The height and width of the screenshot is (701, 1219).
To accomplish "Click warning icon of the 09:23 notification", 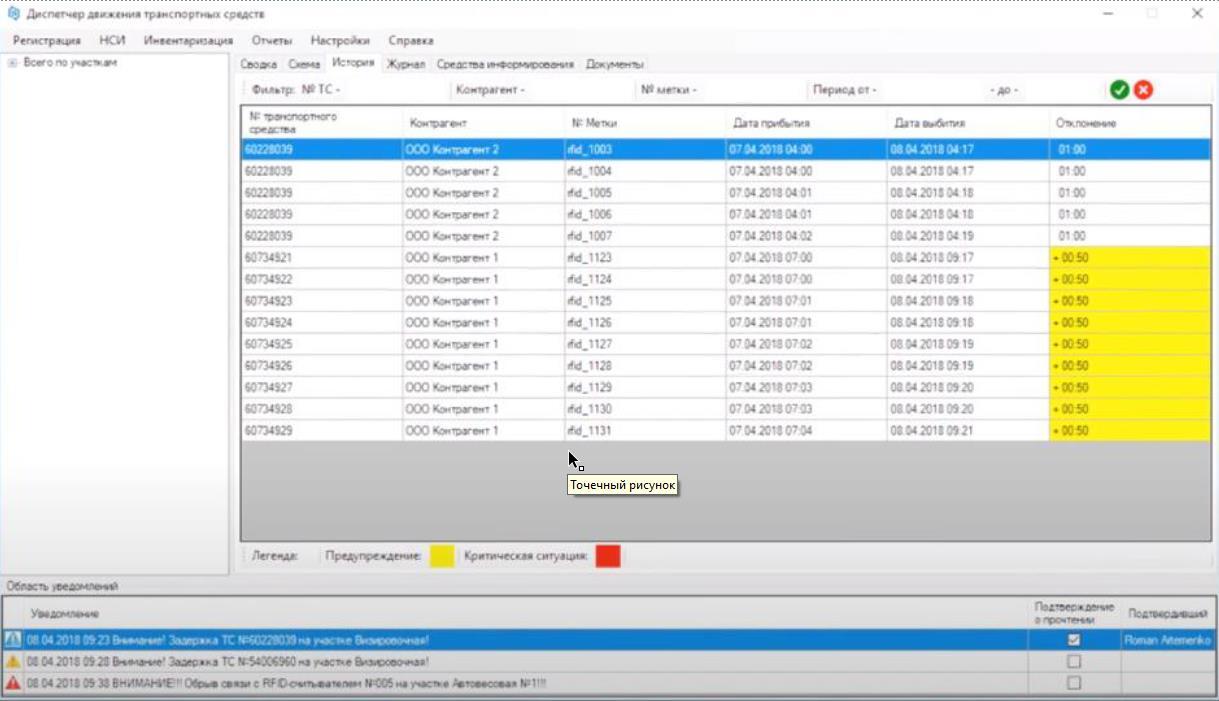I will tap(12, 640).
